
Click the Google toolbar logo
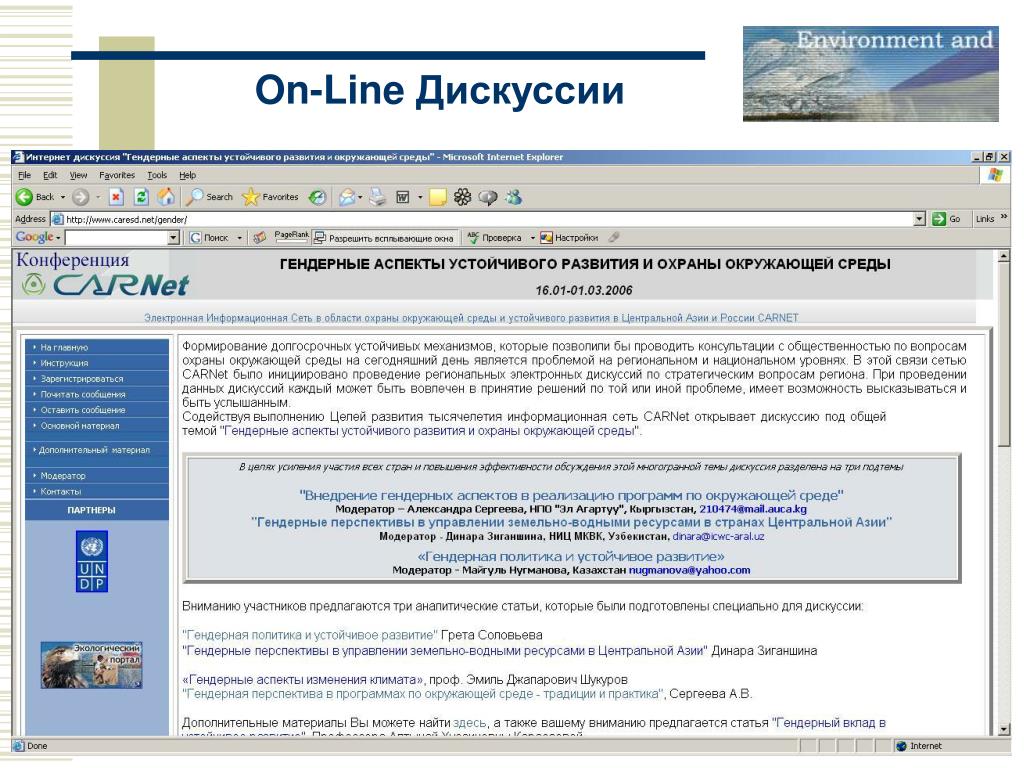[35, 238]
